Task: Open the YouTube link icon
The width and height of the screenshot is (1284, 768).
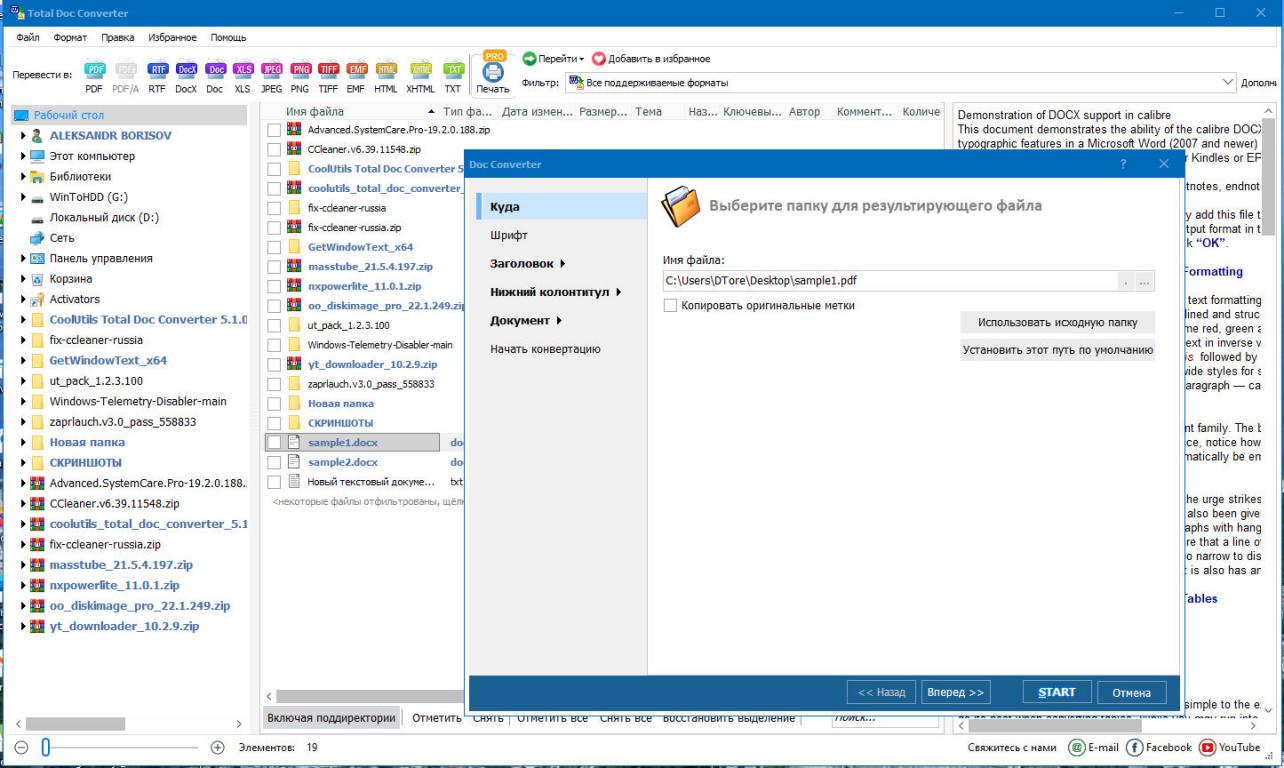Action: click(1207, 747)
